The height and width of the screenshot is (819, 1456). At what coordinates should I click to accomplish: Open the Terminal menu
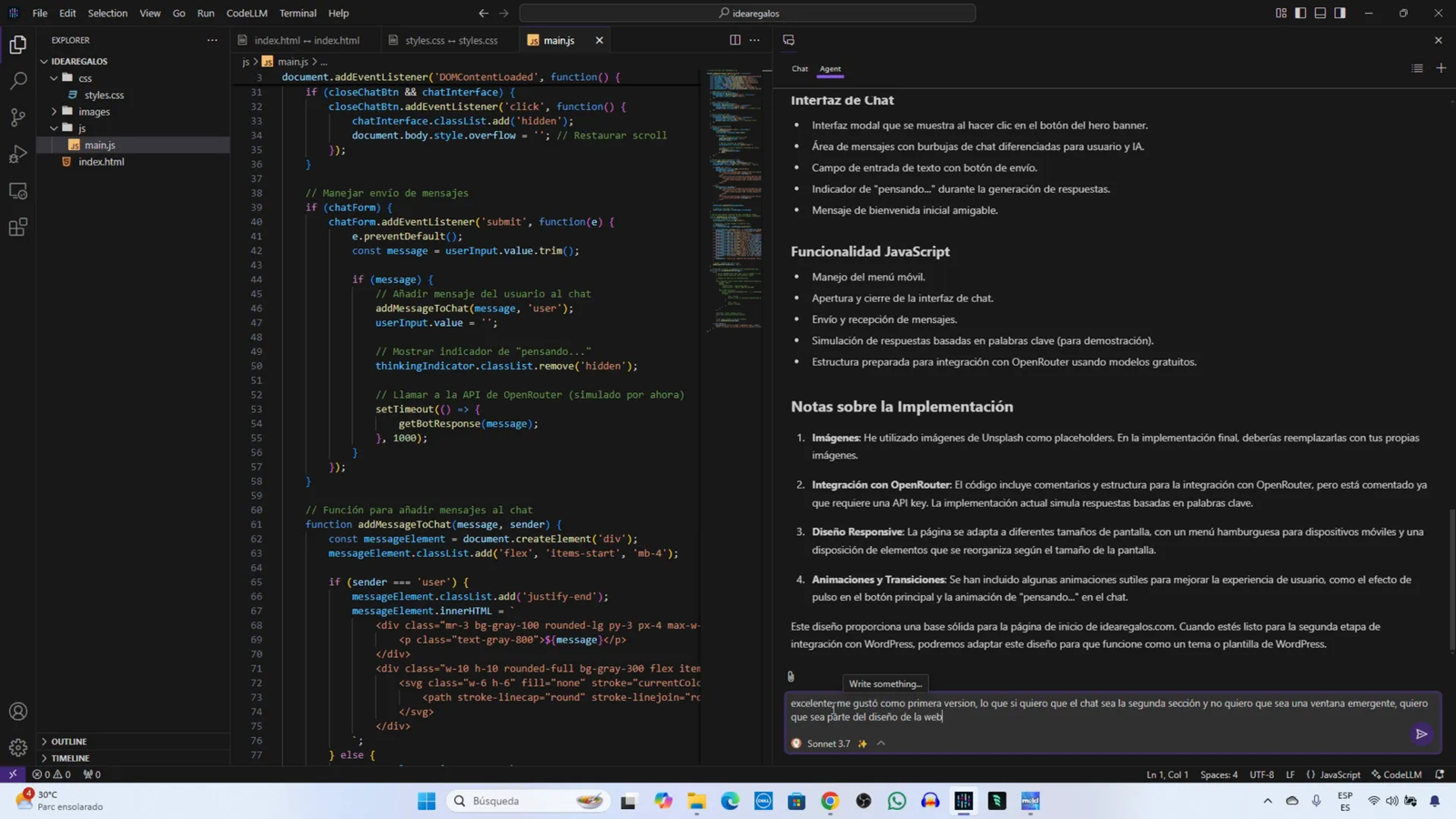[x=297, y=13]
